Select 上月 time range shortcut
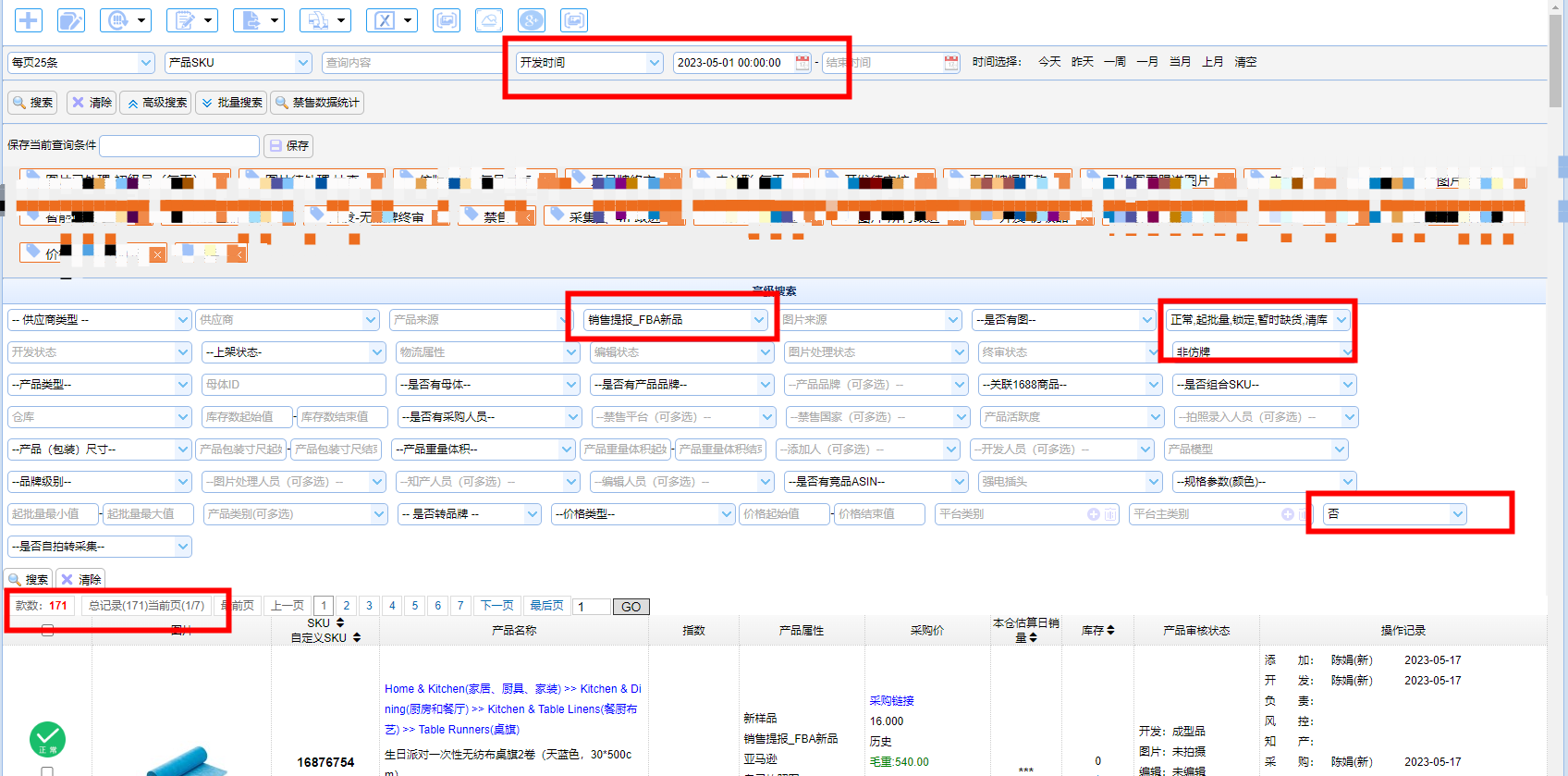This screenshot has width=1568, height=776. tap(1213, 62)
